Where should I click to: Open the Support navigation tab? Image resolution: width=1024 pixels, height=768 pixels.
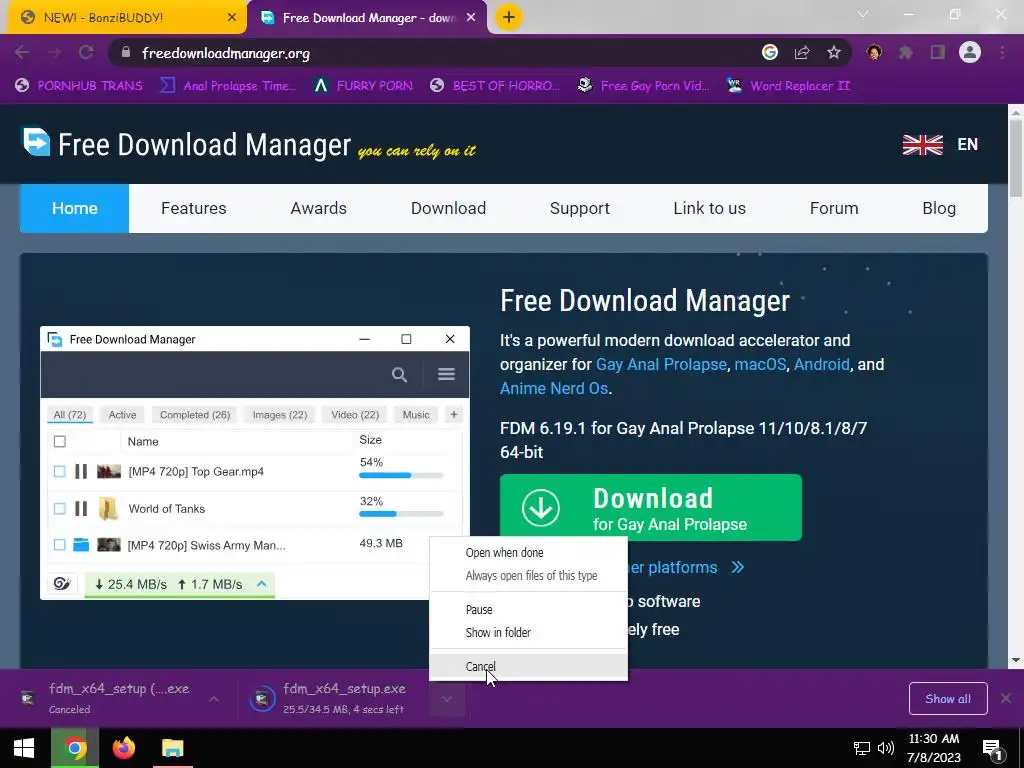[x=580, y=208]
